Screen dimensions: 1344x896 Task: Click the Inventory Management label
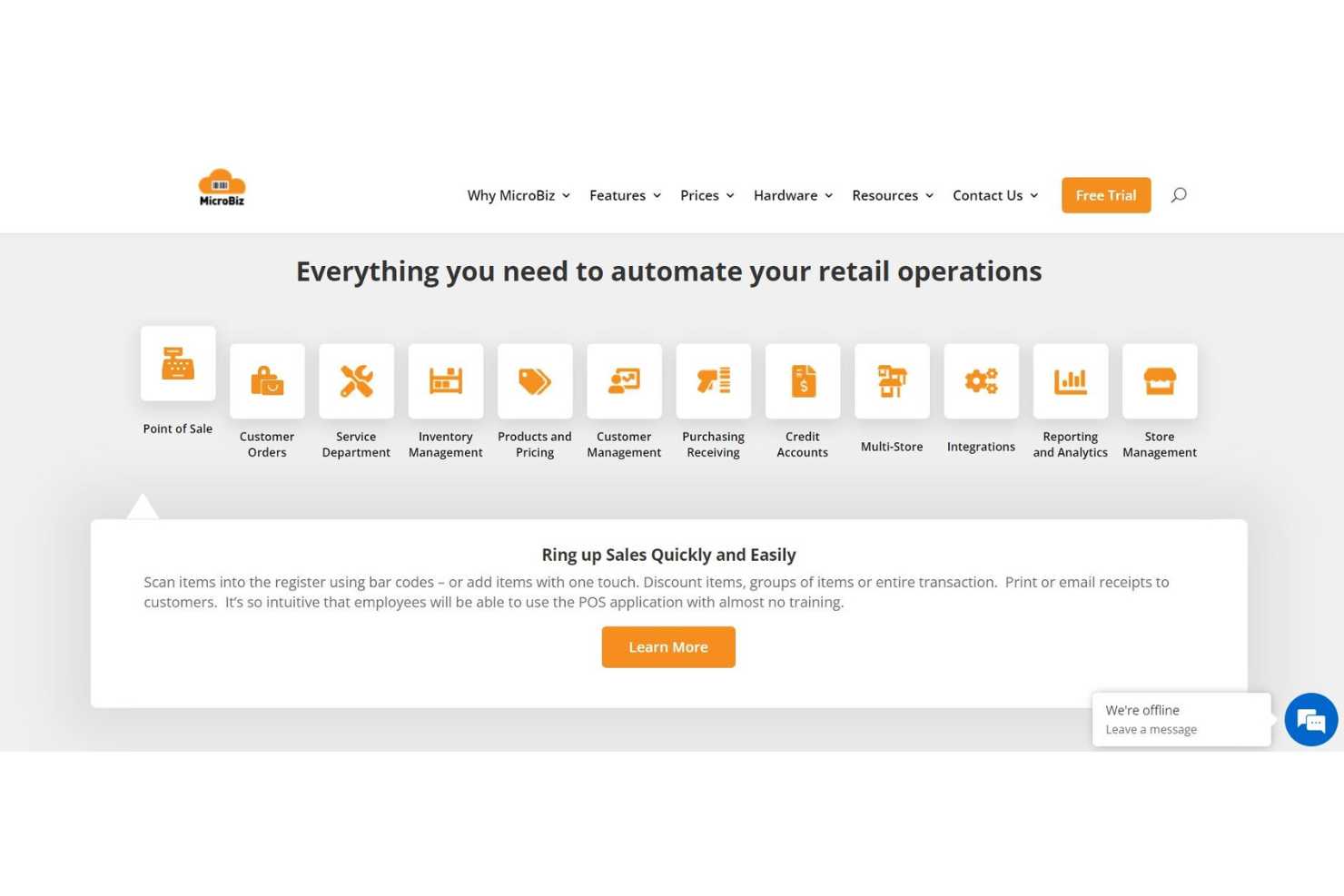pyautogui.click(x=445, y=444)
